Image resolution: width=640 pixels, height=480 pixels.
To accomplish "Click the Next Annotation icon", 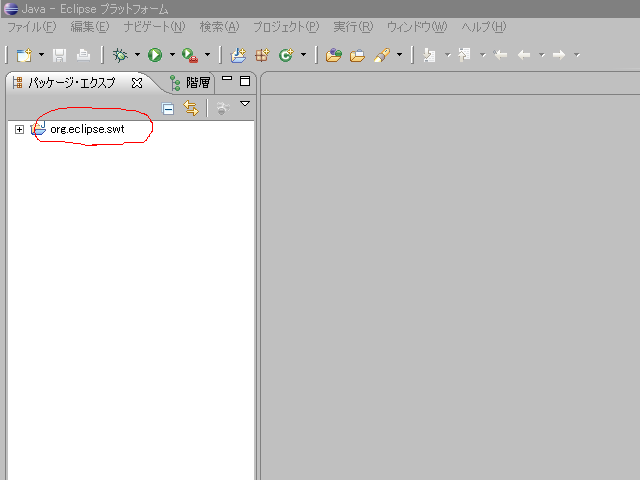I will click(x=429, y=55).
